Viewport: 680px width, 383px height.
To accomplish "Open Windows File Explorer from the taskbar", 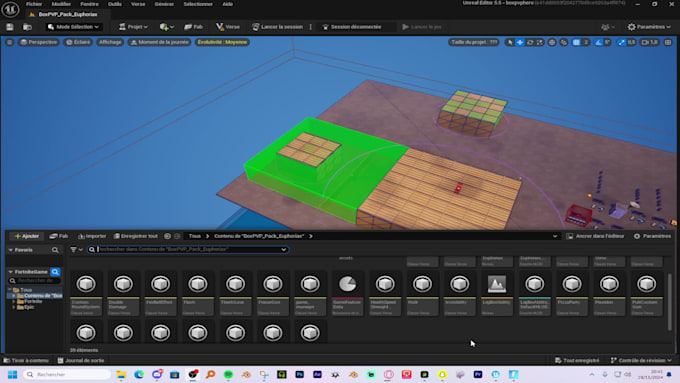I will click(121, 374).
